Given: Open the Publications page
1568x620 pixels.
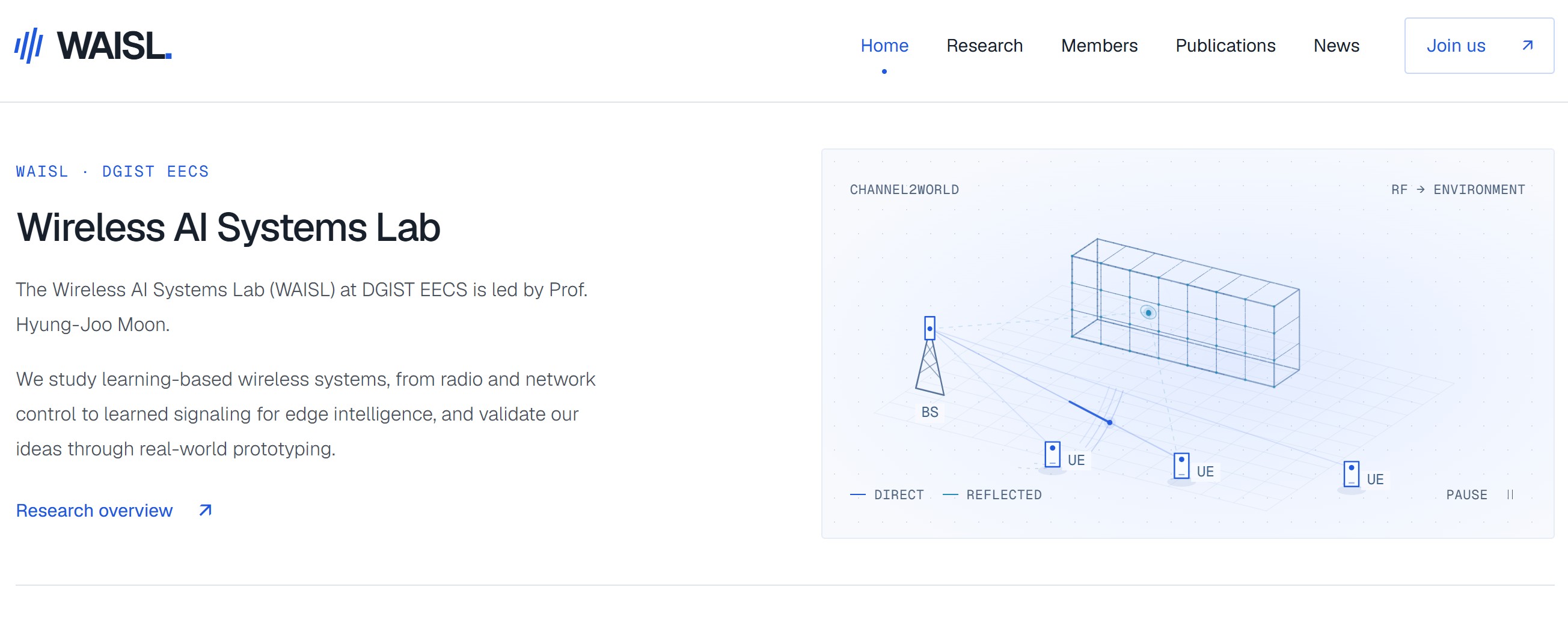Looking at the screenshot, I should [1225, 46].
